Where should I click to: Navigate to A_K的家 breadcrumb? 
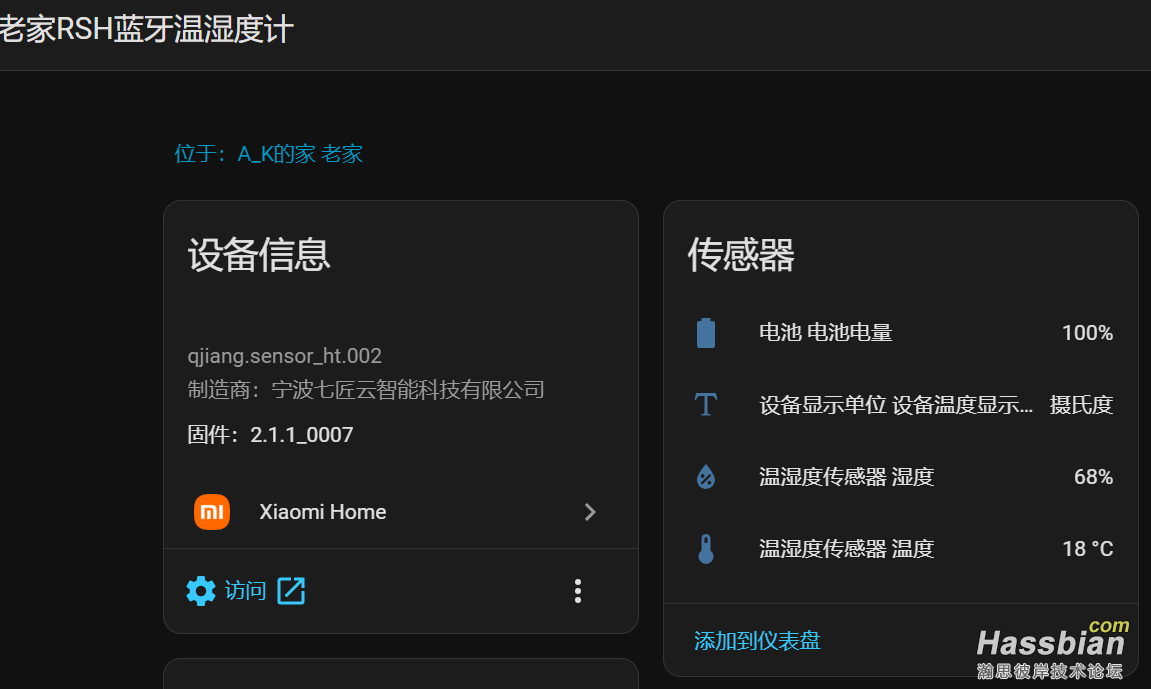pos(276,153)
